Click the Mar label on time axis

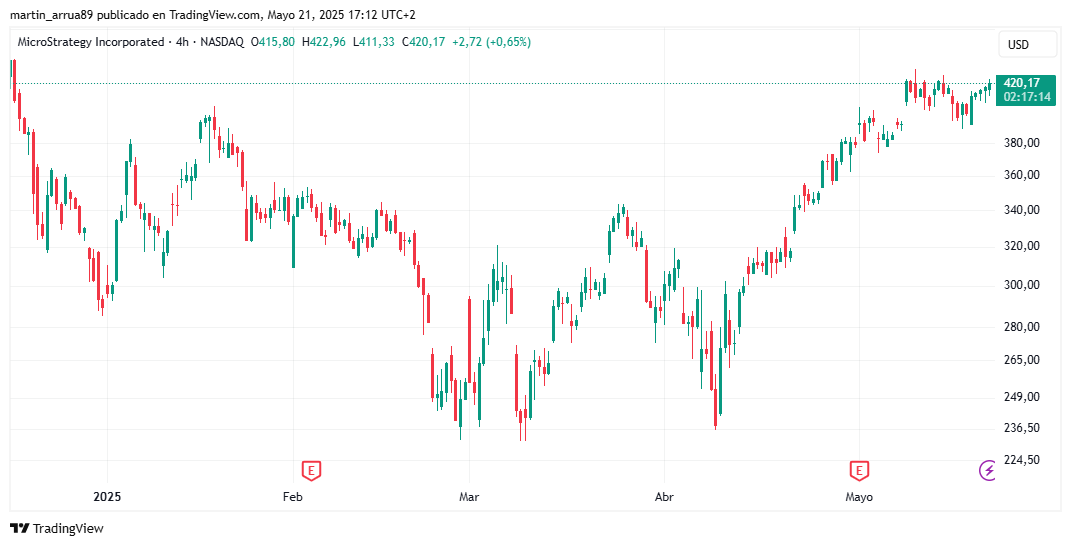pyautogui.click(x=469, y=497)
